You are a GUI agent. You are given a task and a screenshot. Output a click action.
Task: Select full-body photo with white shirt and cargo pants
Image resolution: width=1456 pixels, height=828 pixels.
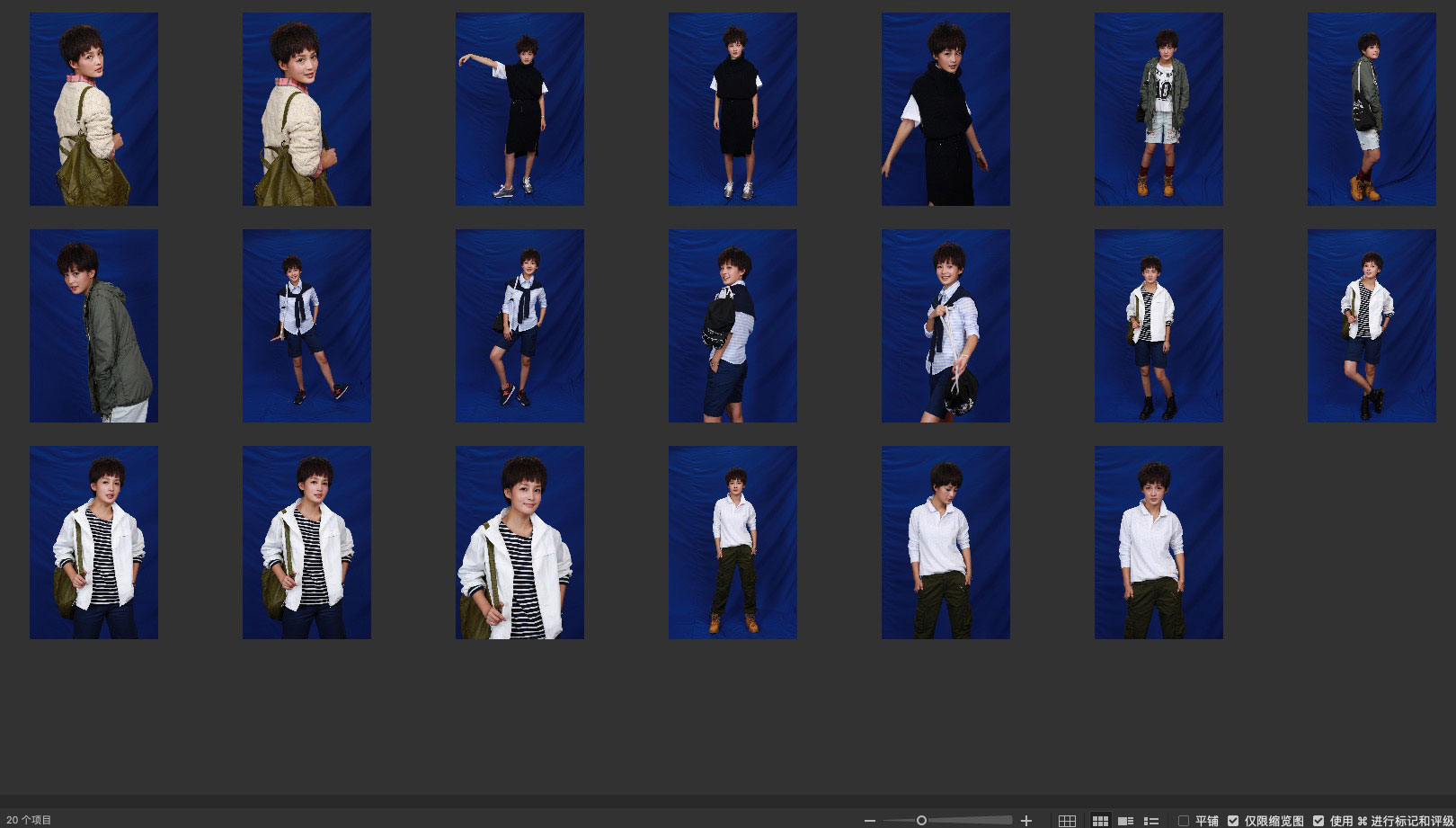732,542
